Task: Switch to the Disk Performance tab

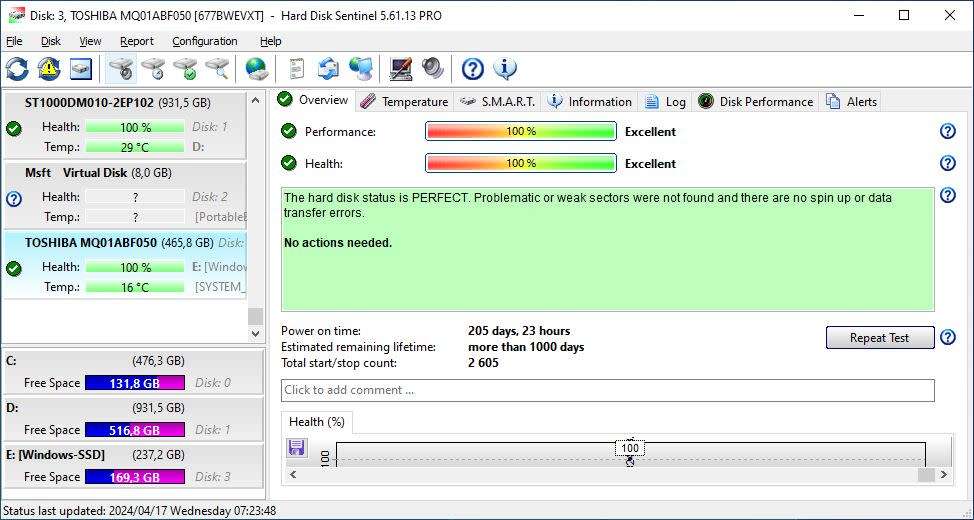Action: point(755,101)
